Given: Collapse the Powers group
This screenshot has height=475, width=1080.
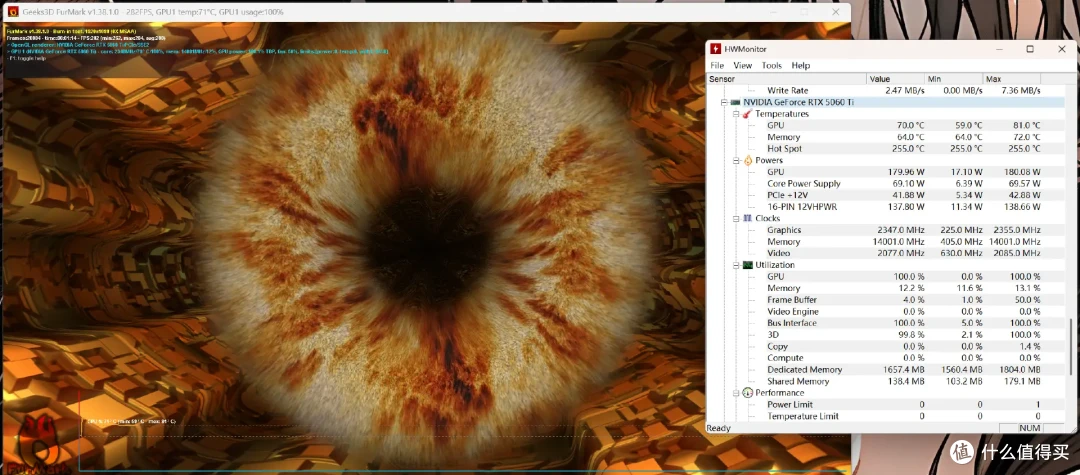Looking at the screenshot, I should [x=736, y=160].
